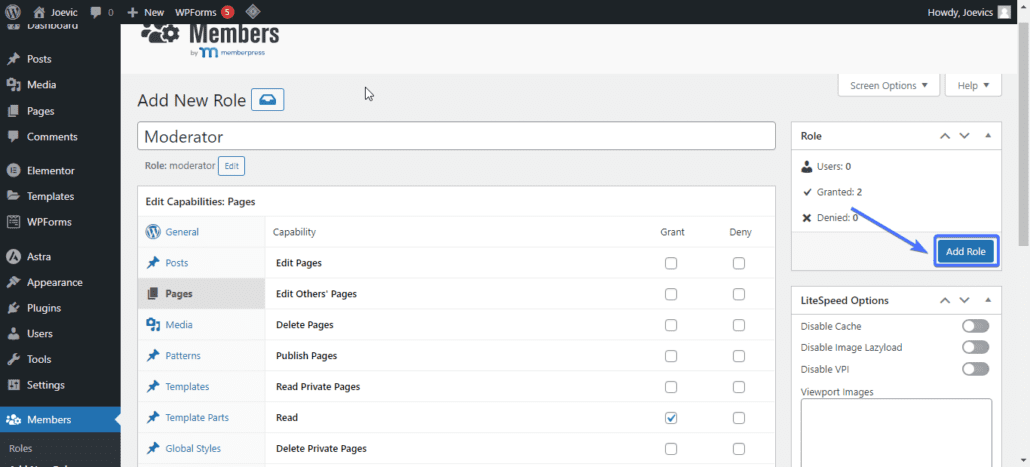
Task: Deny the Publish Pages capability
Action: pos(739,356)
